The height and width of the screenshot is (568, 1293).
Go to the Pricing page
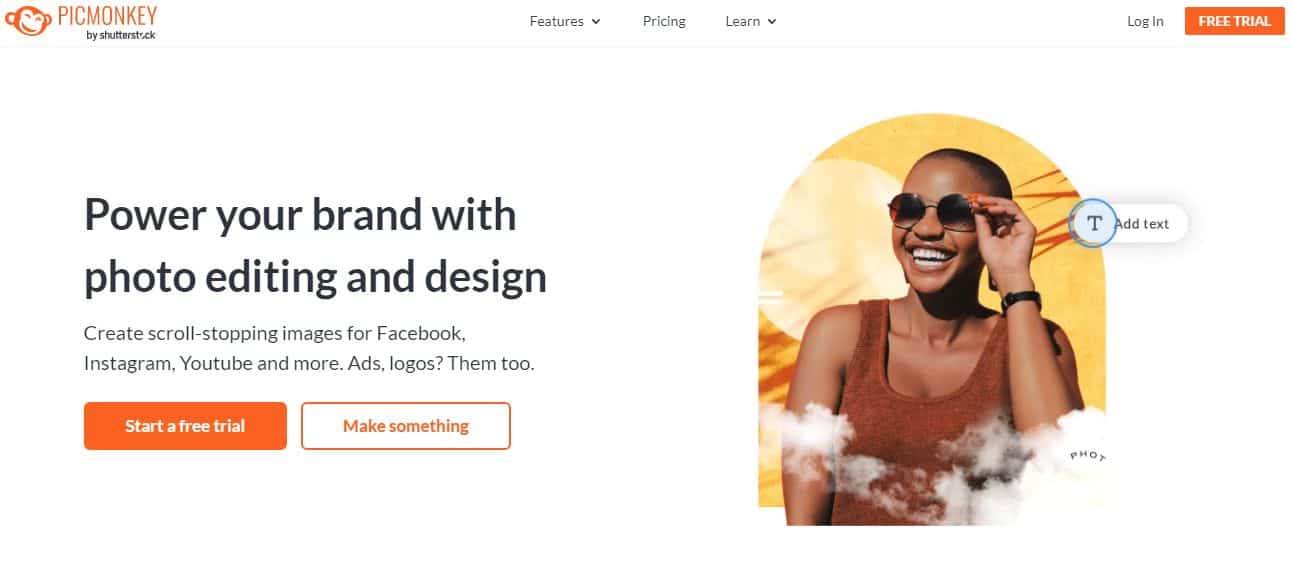point(664,21)
